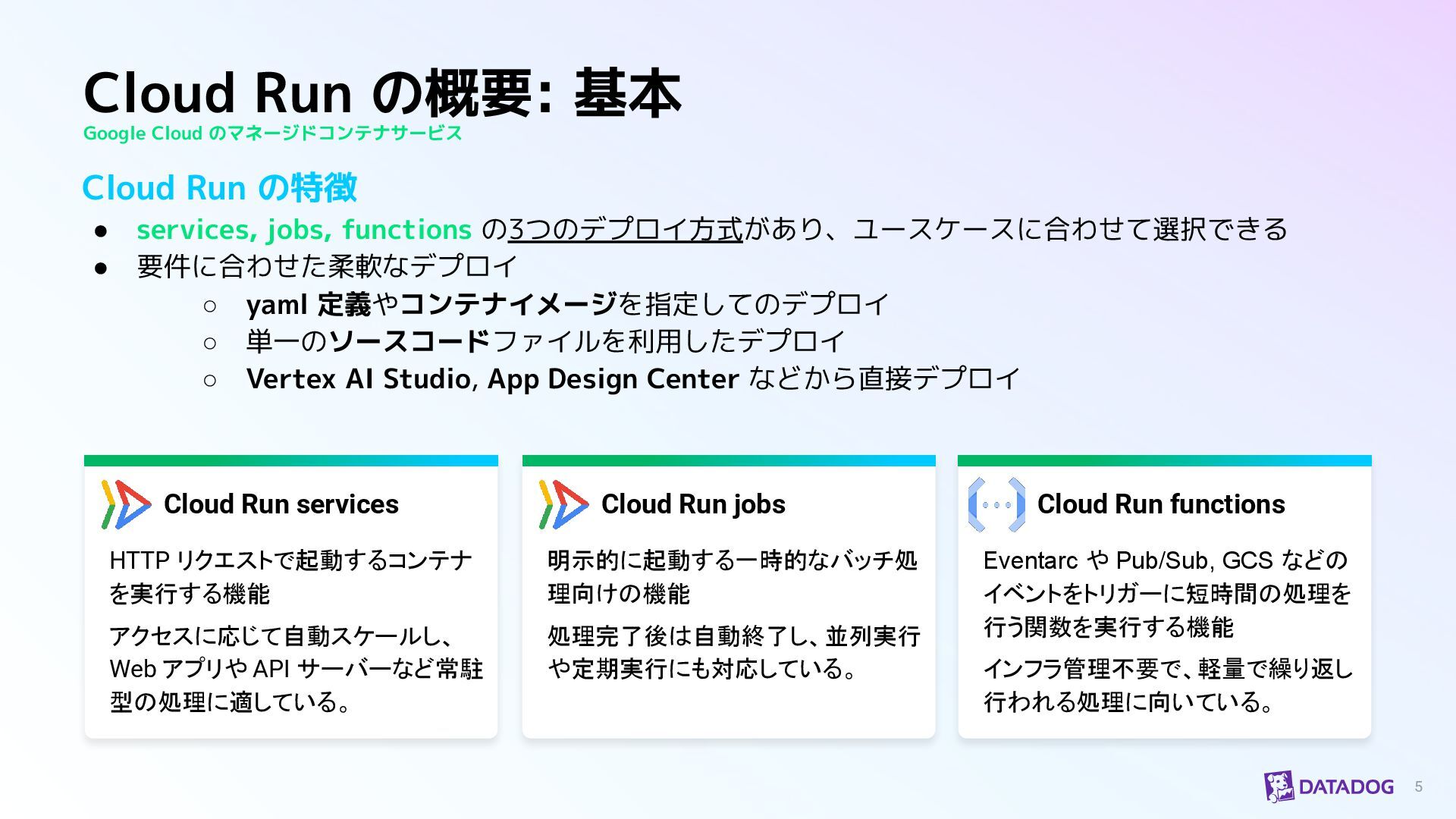Click the slide title Cloud Run の概要: 基本
The width and height of the screenshot is (1456, 819).
tap(381, 93)
